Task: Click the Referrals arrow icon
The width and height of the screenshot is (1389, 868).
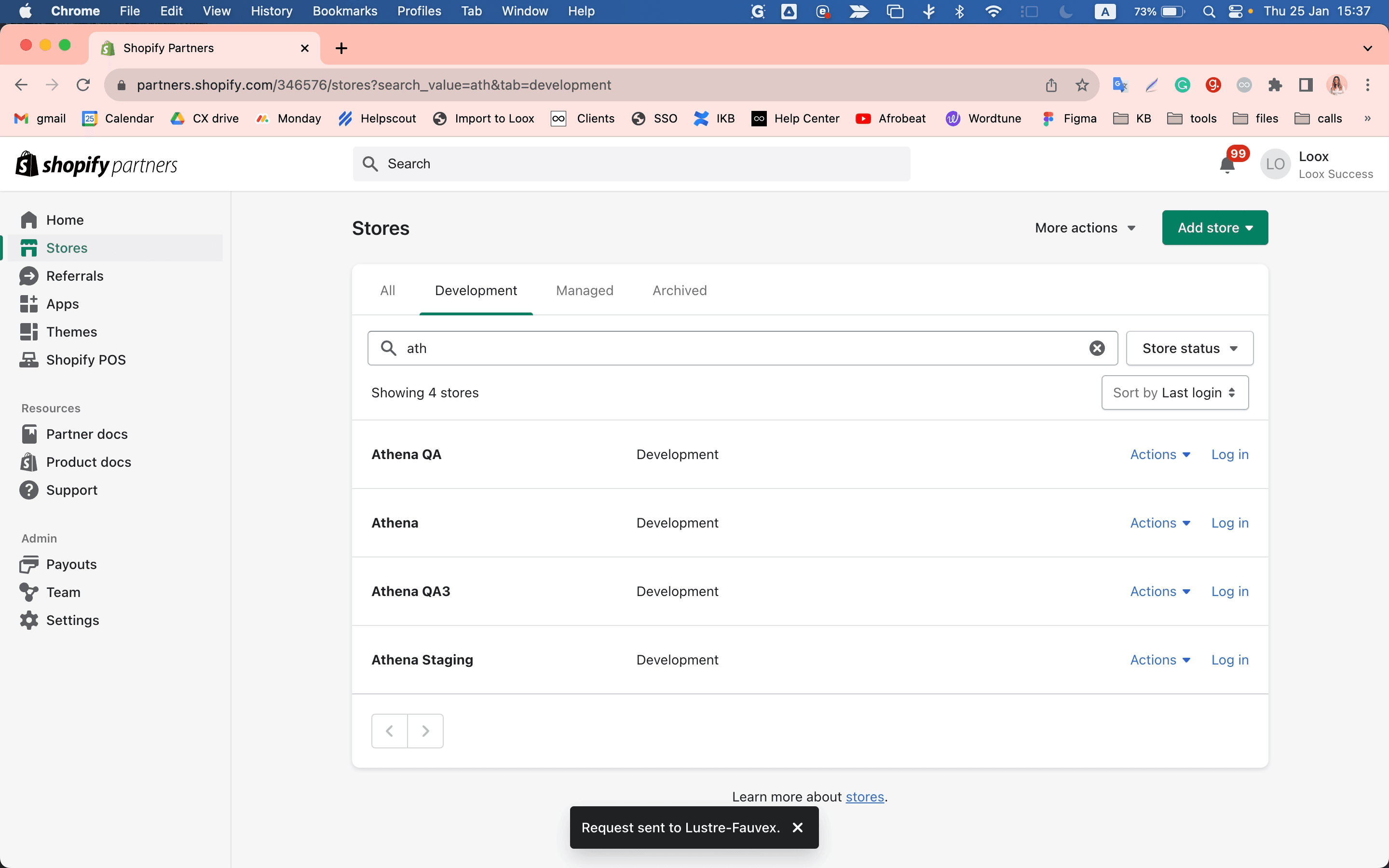Action: (x=29, y=276)
